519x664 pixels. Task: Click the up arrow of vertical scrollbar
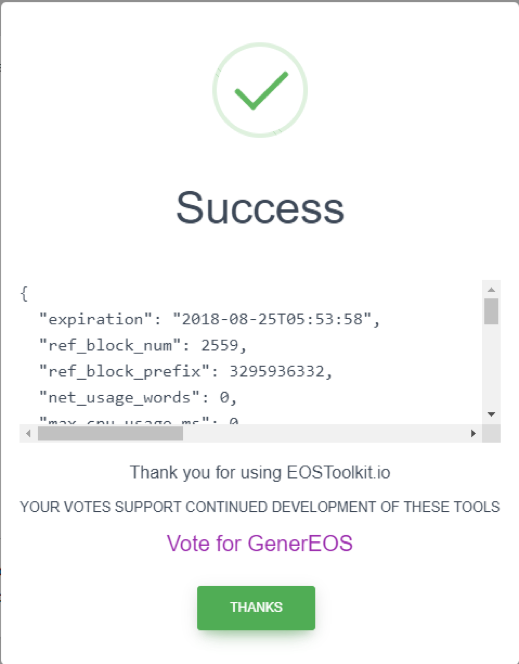tap(491, 290)
